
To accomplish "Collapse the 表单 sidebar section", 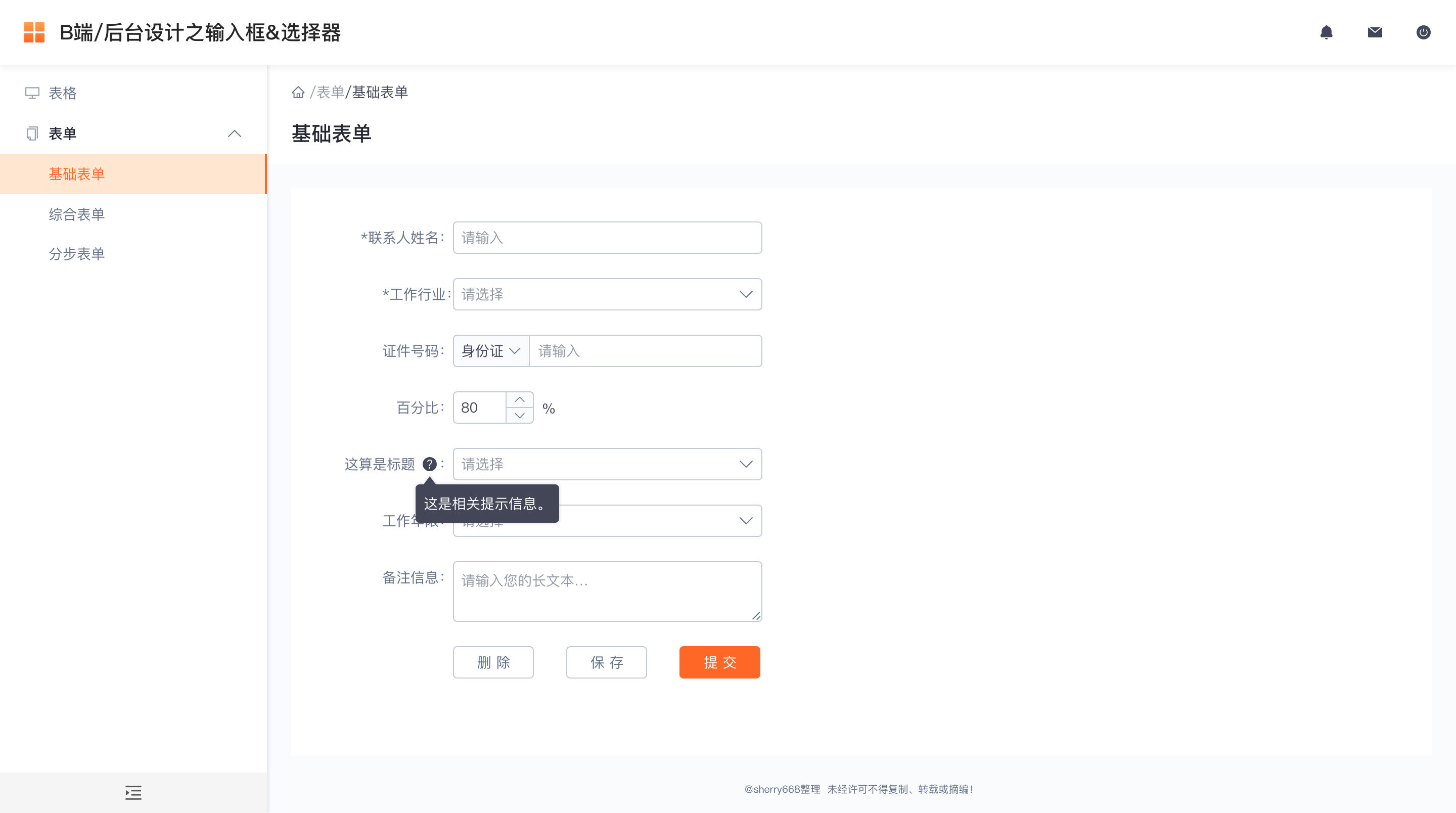I will pyautogui.click(x=235, y=133).
